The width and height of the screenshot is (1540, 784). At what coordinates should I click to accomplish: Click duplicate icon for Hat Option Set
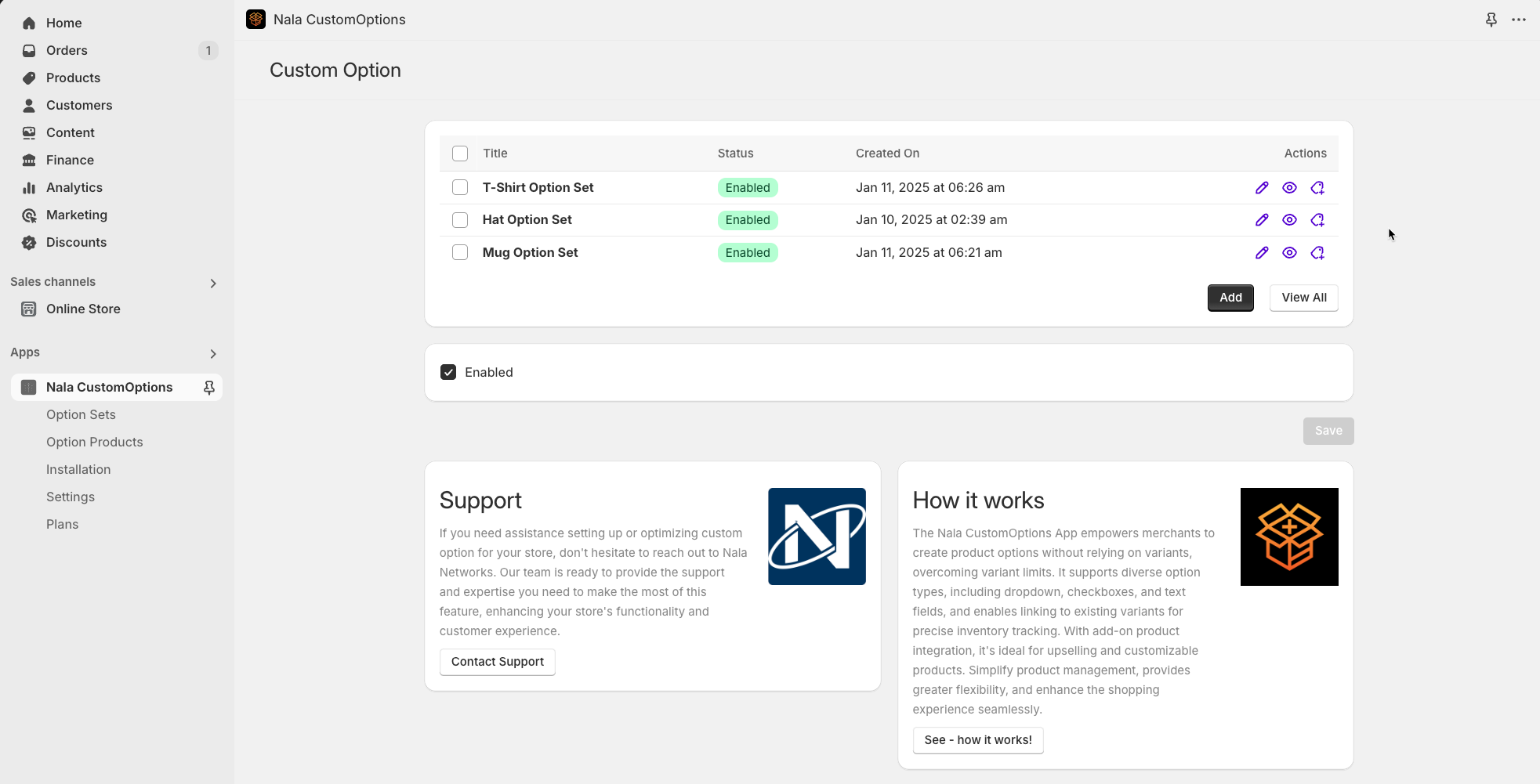[1317, 220]
